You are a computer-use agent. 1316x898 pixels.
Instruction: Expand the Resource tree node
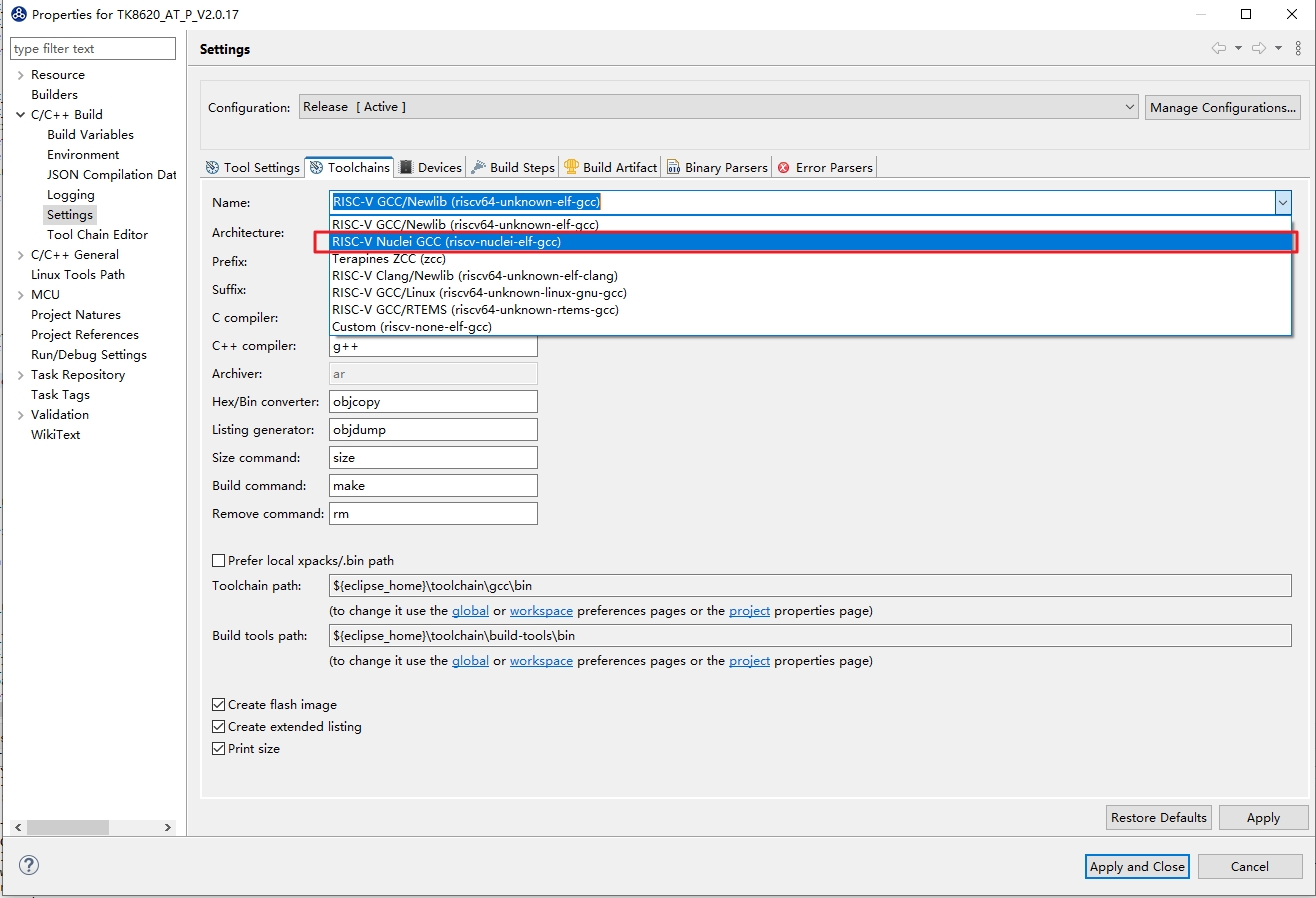(20, 75)
